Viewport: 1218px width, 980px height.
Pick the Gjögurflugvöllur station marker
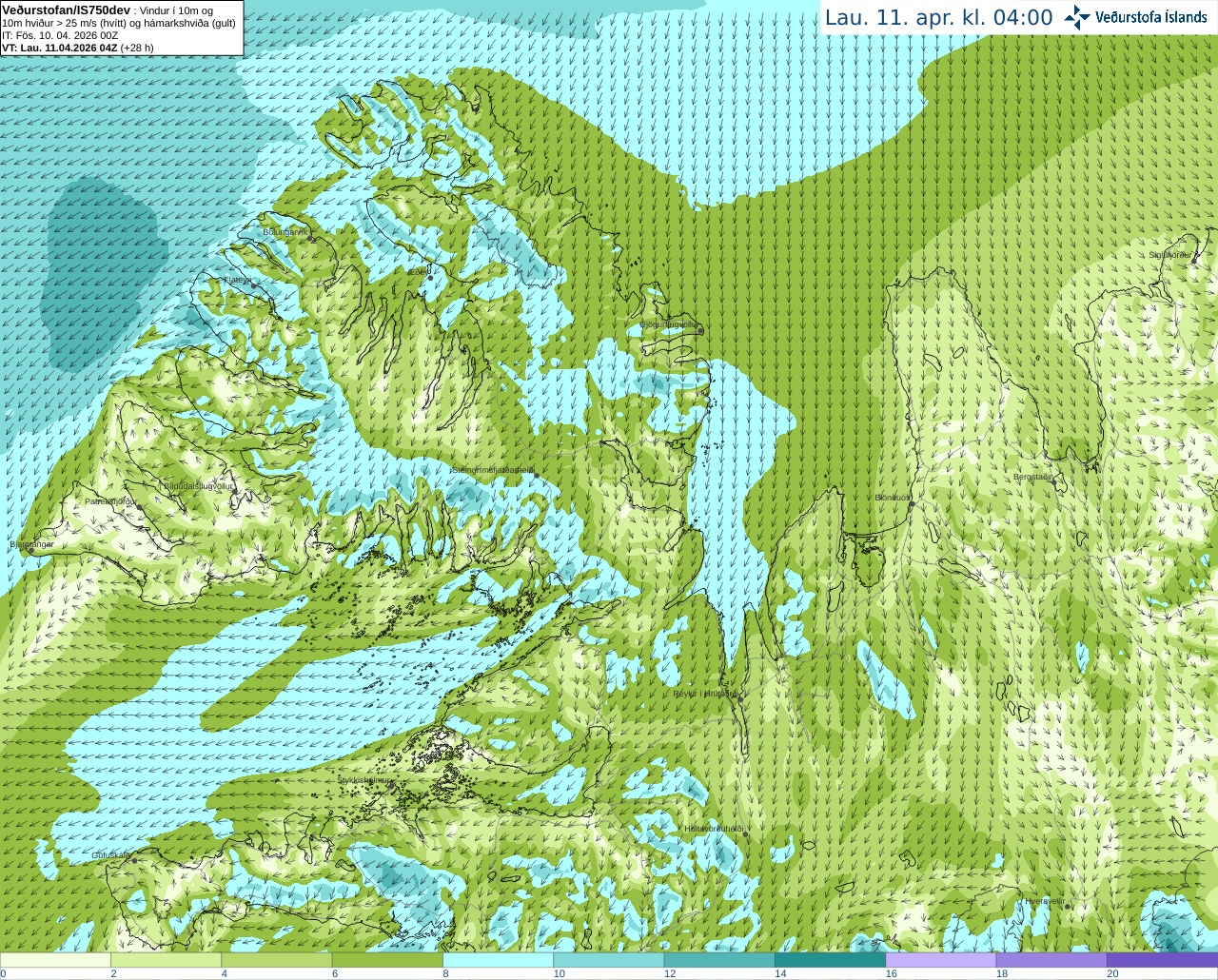coord(700,330)
